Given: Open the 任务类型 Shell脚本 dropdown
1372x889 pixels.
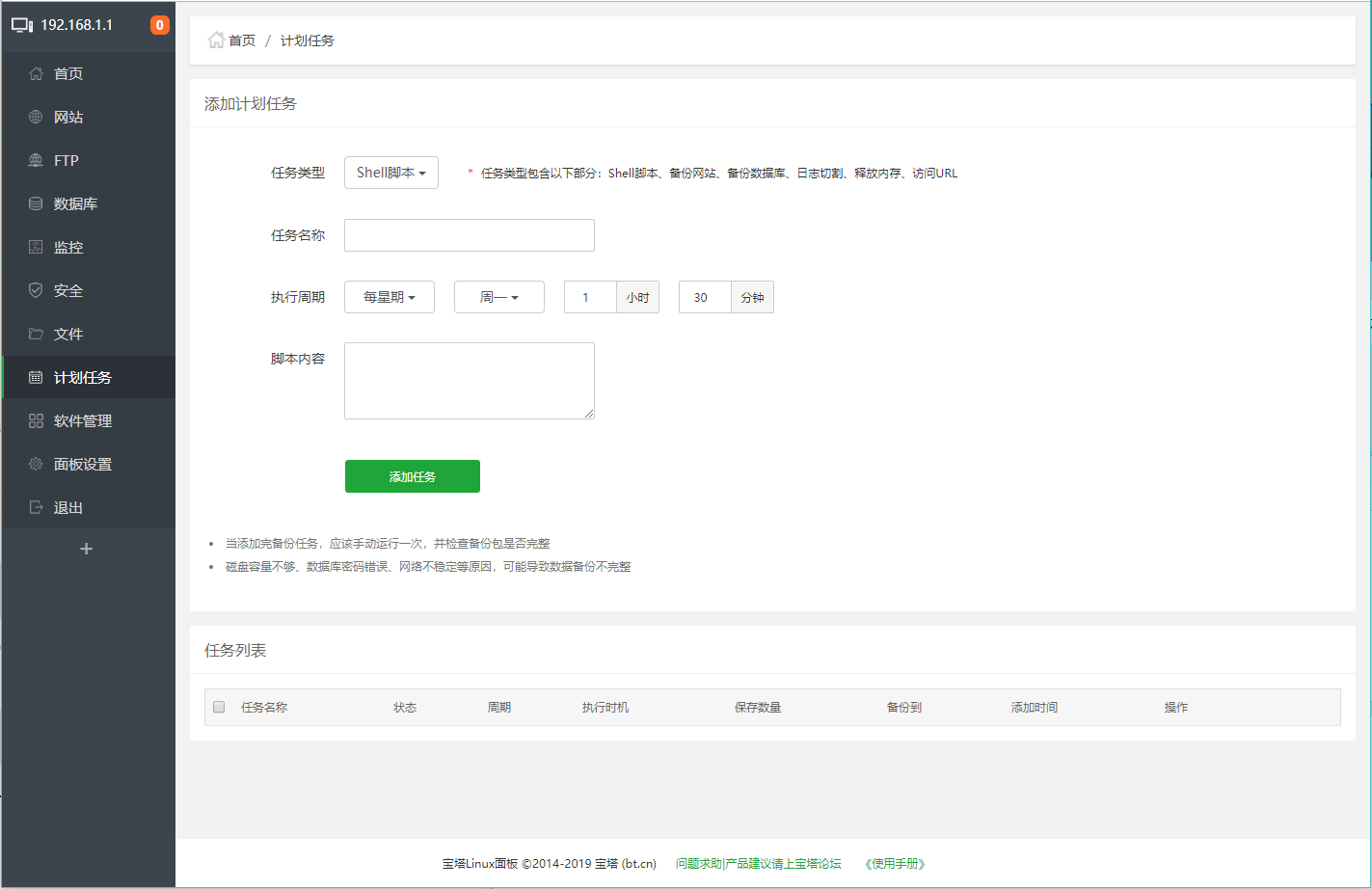Looking at the screenshot, I should [x=390, y=173].
